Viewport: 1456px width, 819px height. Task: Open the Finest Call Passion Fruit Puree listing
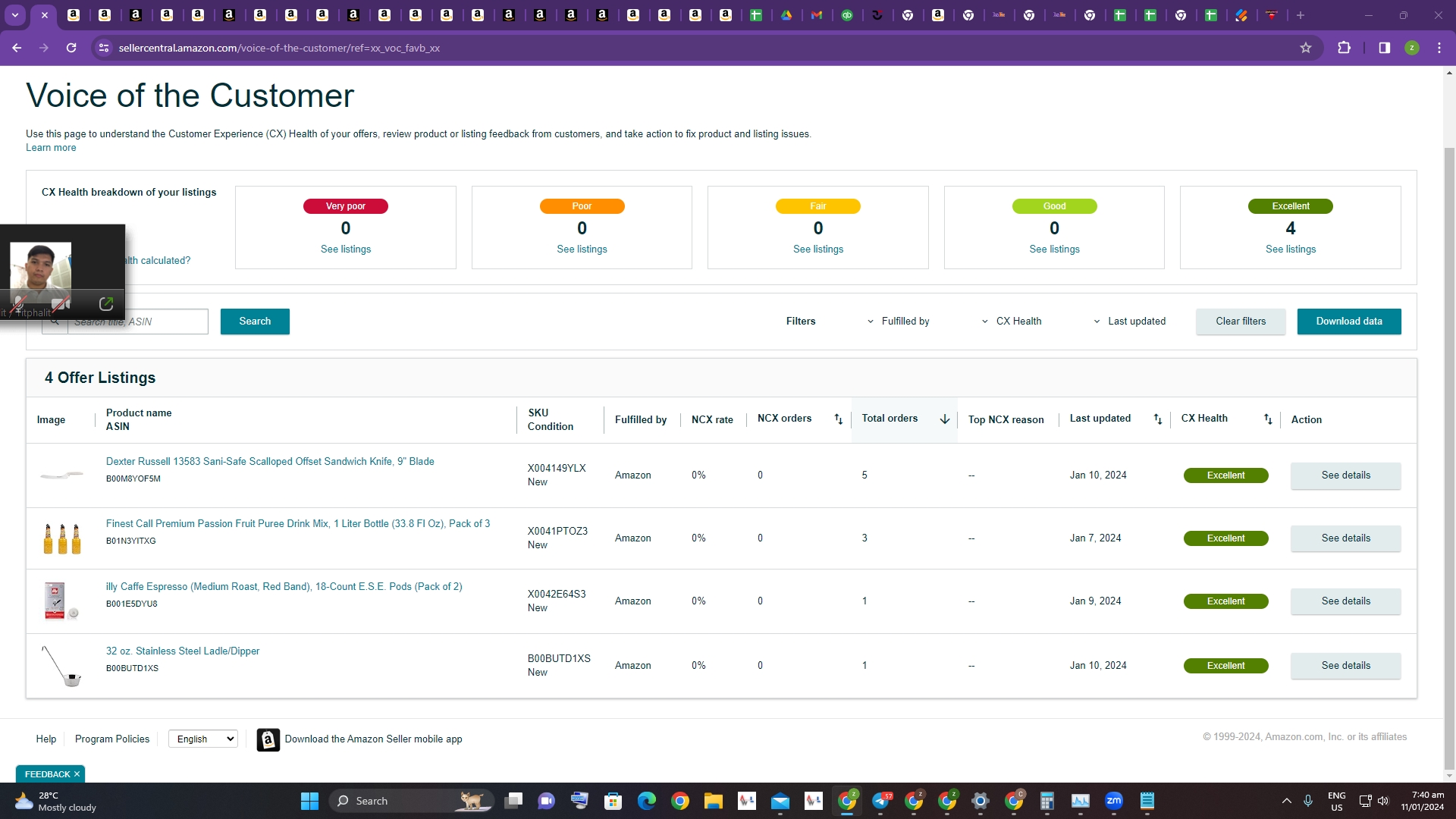298,523
